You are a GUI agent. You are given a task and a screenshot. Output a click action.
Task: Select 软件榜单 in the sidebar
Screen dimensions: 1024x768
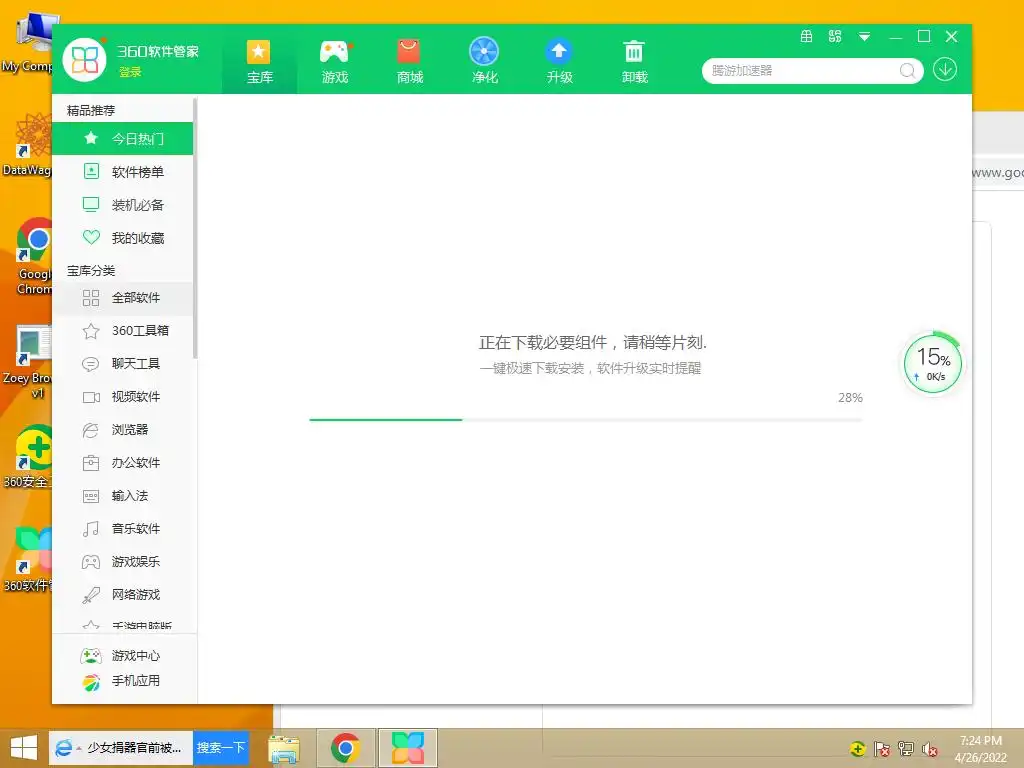coord(122,172)
